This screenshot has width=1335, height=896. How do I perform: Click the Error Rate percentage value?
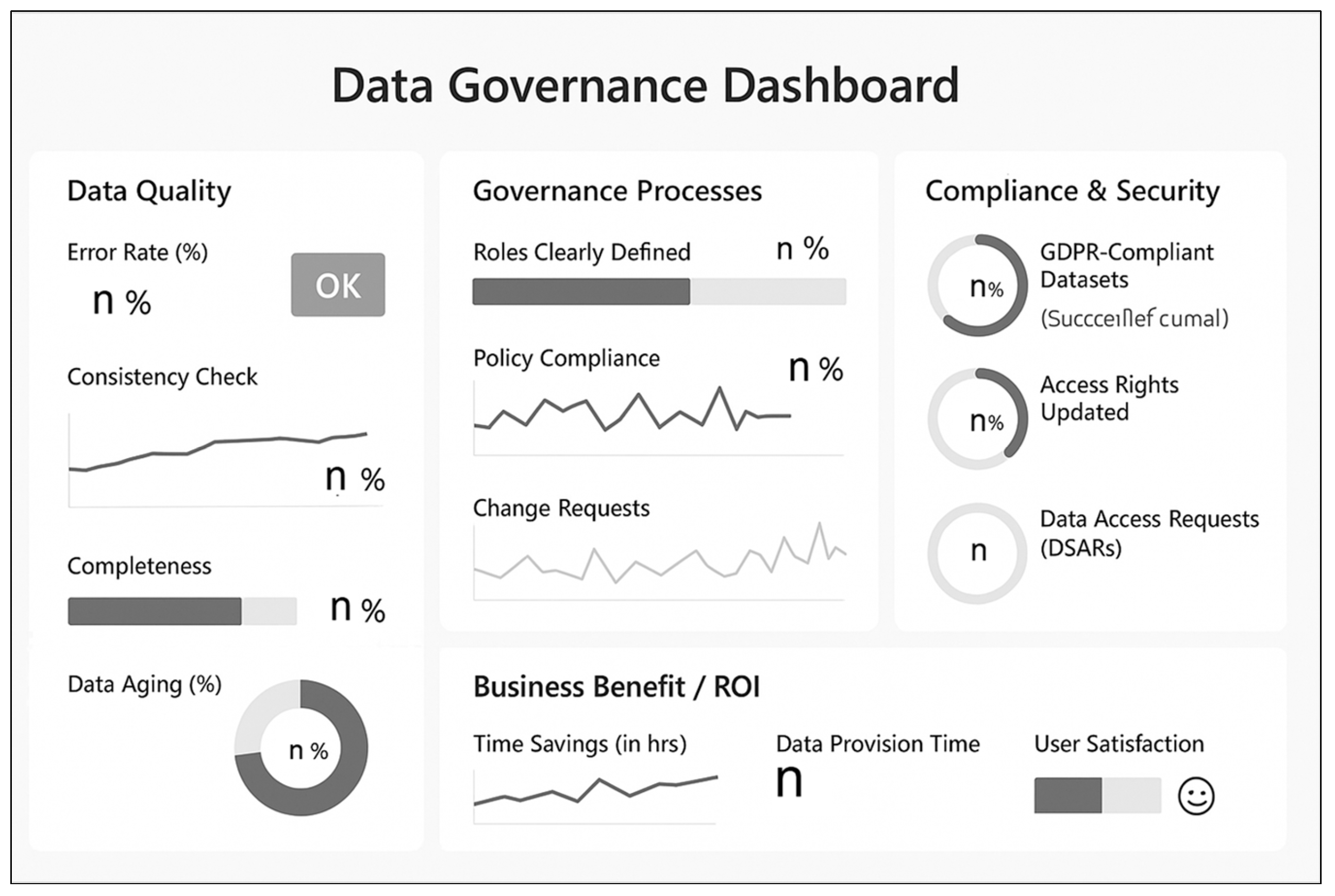pyautogui.click(x=122, y=301)
